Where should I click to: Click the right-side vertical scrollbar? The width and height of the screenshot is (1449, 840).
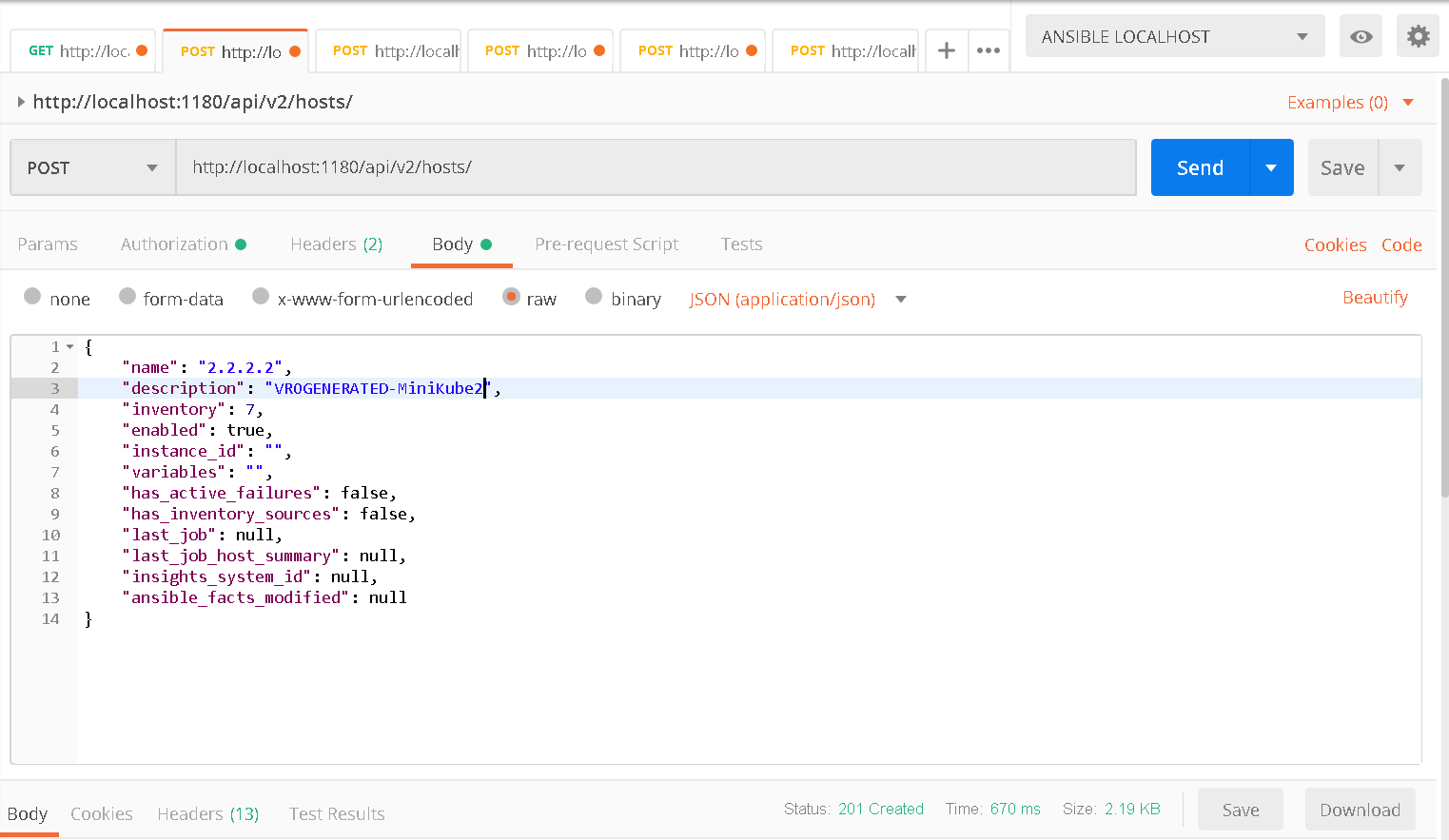[x=1444, y=285]
